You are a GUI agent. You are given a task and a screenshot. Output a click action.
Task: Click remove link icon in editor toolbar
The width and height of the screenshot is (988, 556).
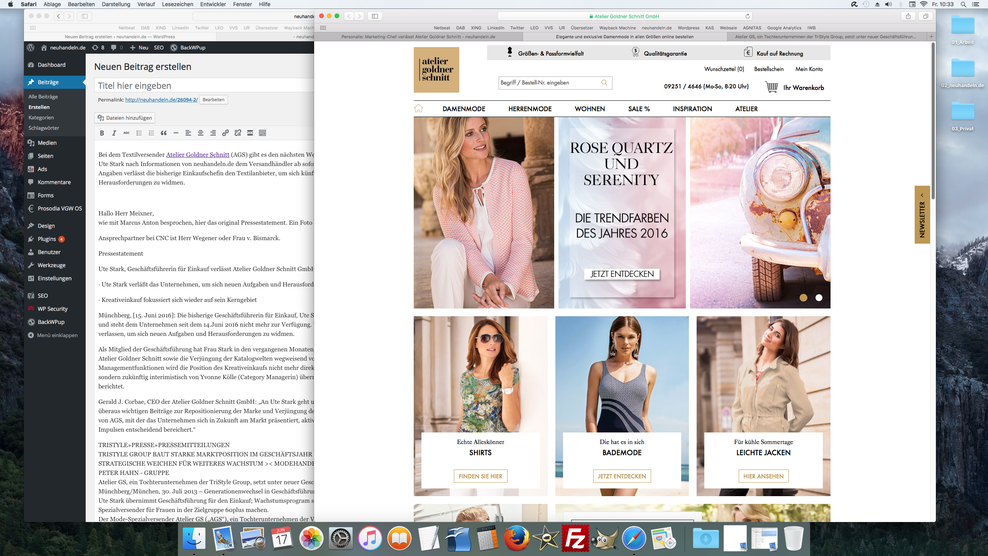238,133
